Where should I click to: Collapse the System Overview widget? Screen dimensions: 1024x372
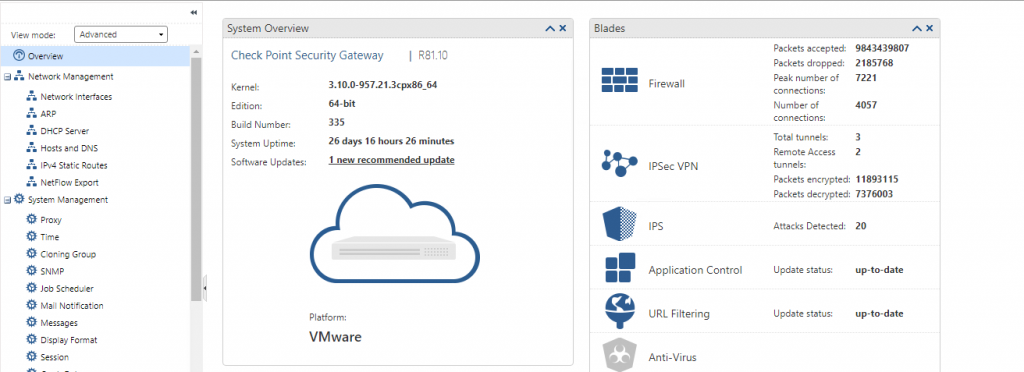[x=550, y=28]
